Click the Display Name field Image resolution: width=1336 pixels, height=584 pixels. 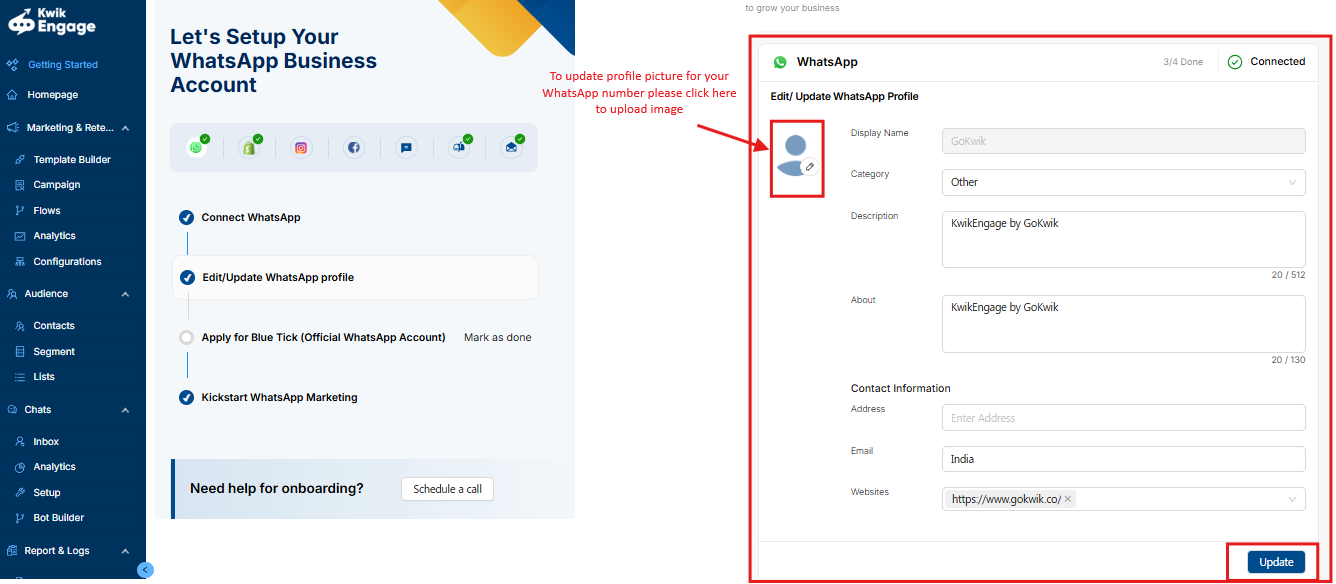point(1123,141)
